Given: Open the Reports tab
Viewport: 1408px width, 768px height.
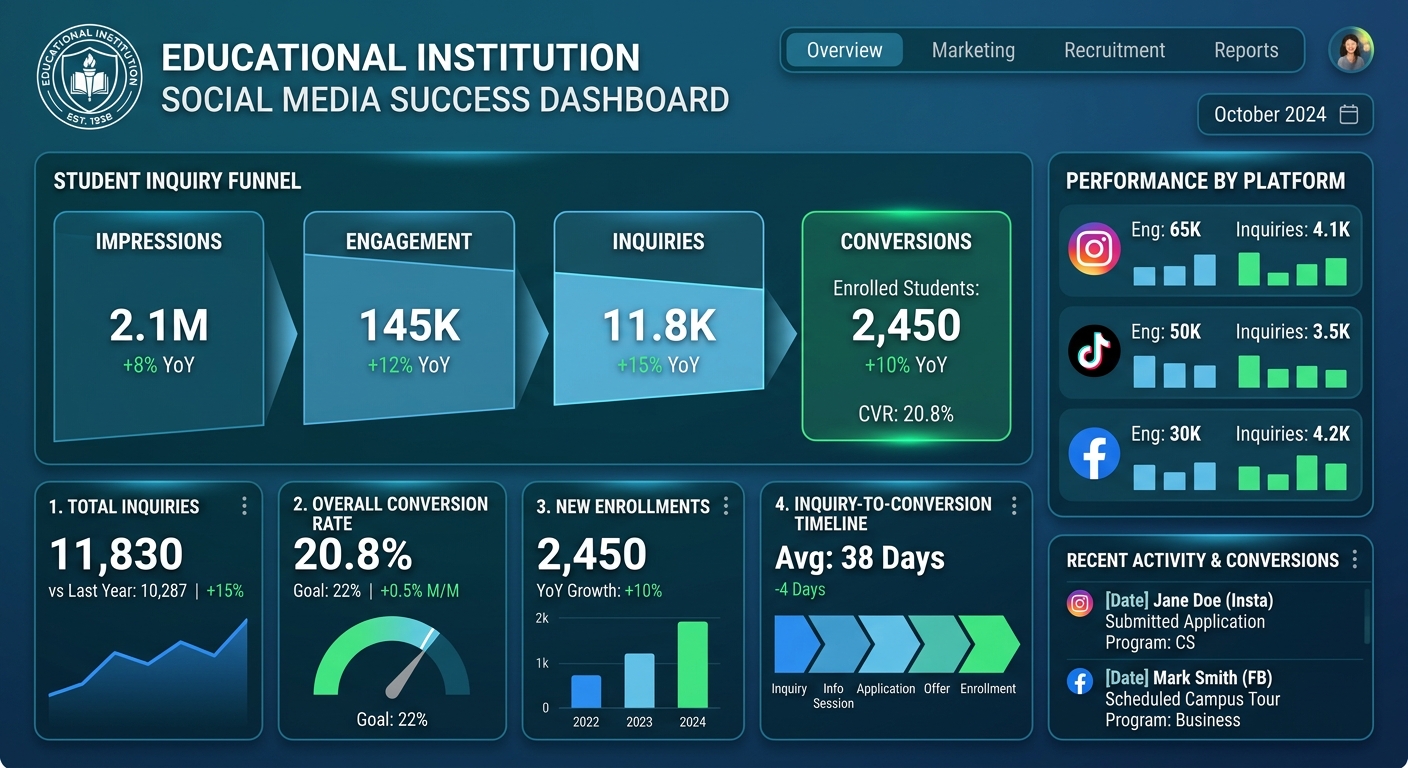Looking at the screenshot, I should coord(1245,50).
